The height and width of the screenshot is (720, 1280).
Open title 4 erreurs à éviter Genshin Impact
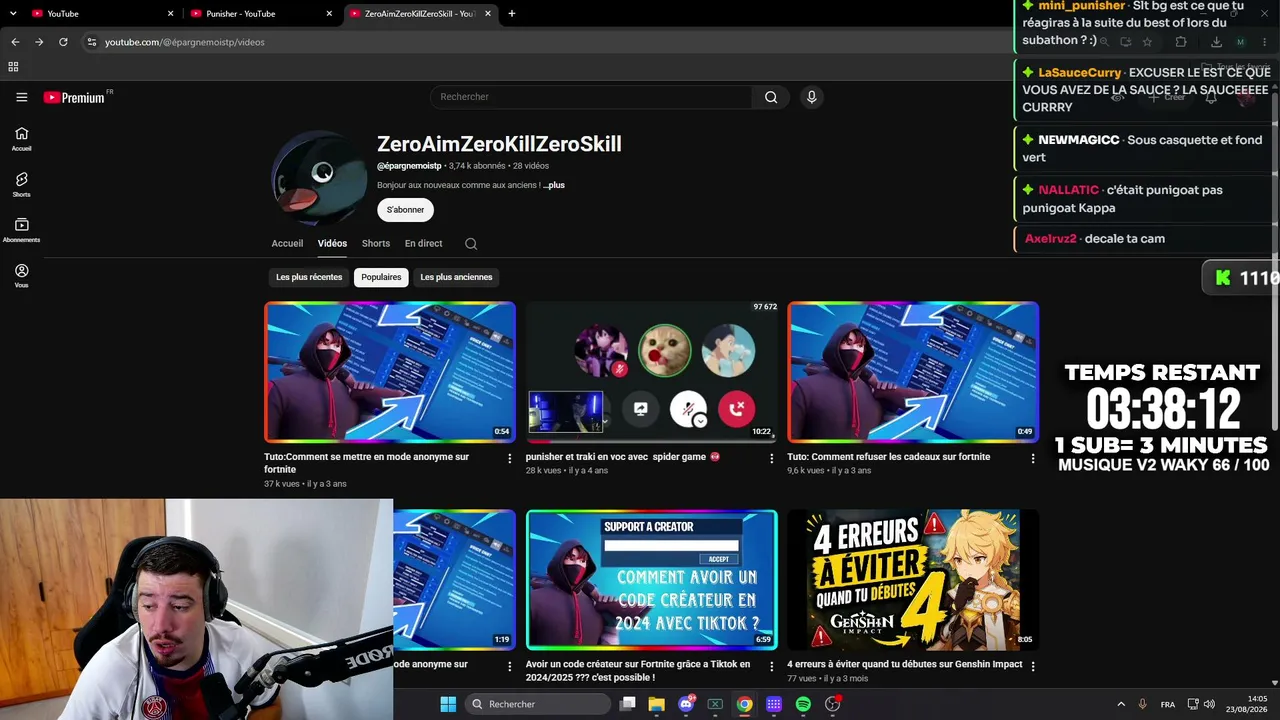[905, 664]
